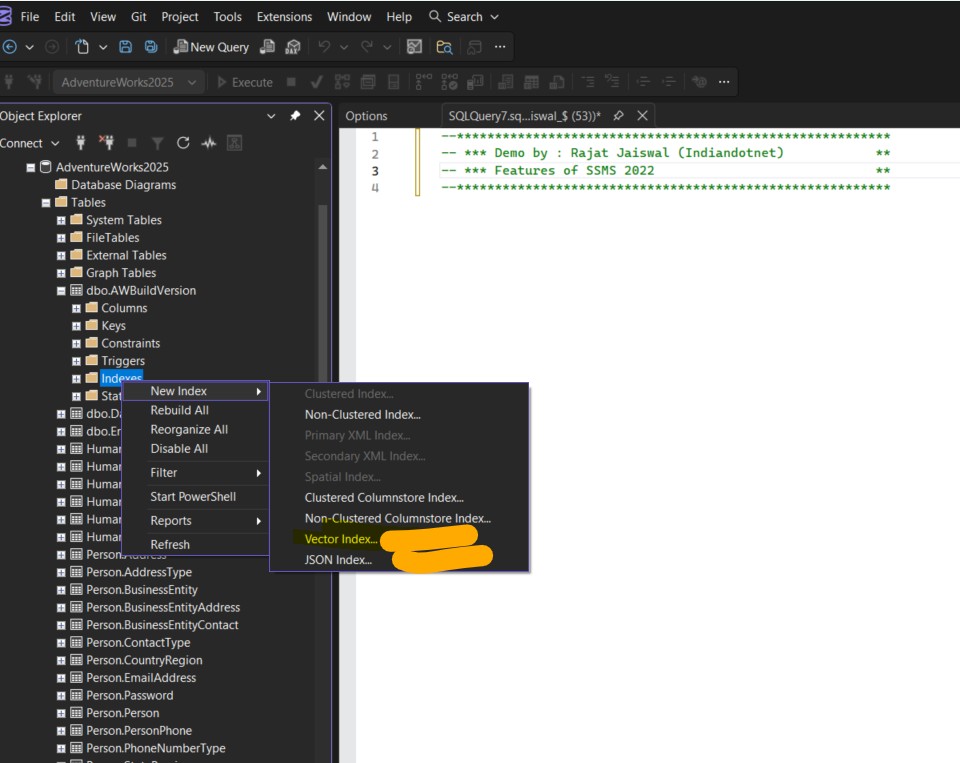This screenshot has width=960, height=763.
Task: Open the Tools menu
Action: [226, 16]
